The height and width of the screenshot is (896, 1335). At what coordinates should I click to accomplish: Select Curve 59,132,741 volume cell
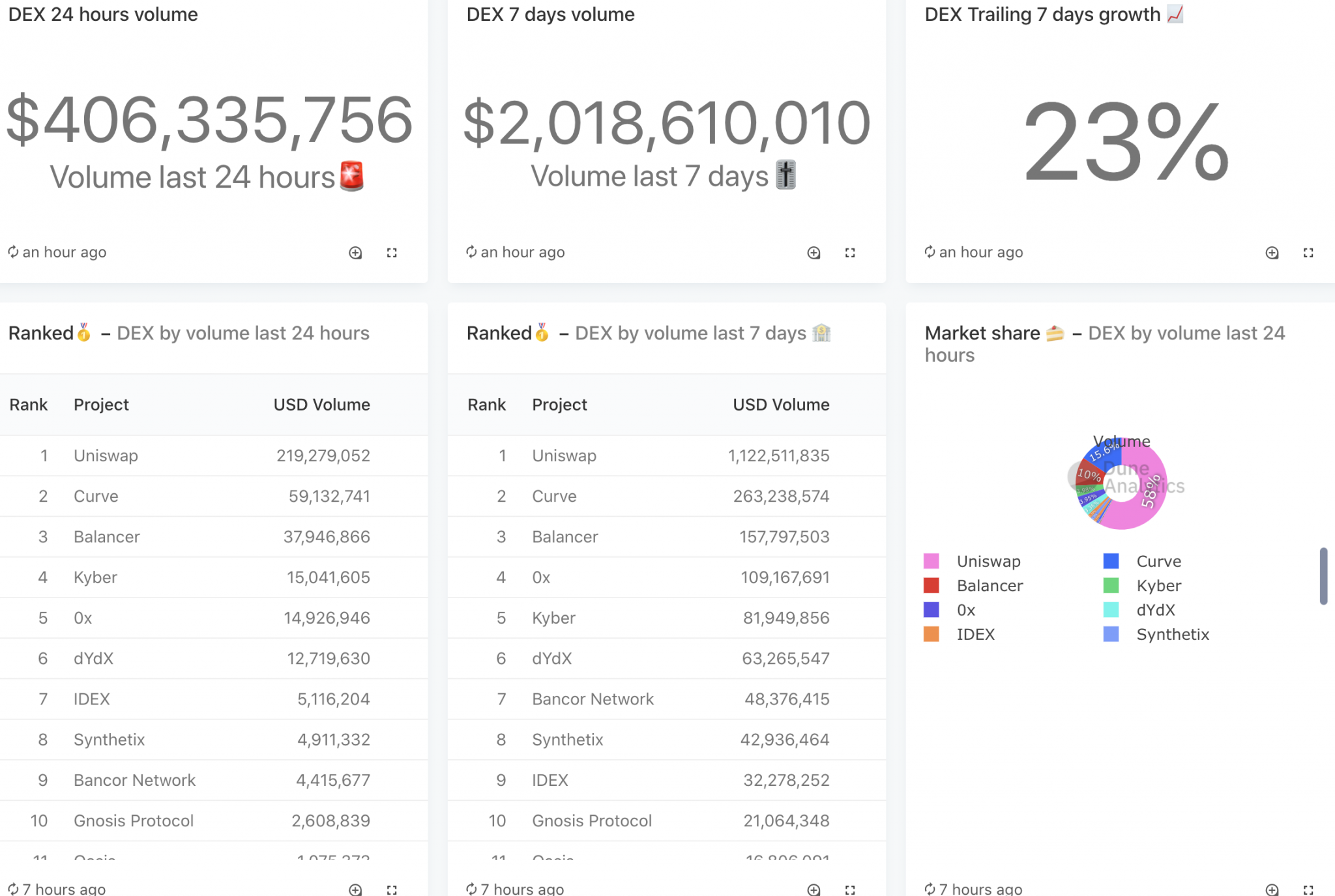pyautogui.click(x=329, y=496)
